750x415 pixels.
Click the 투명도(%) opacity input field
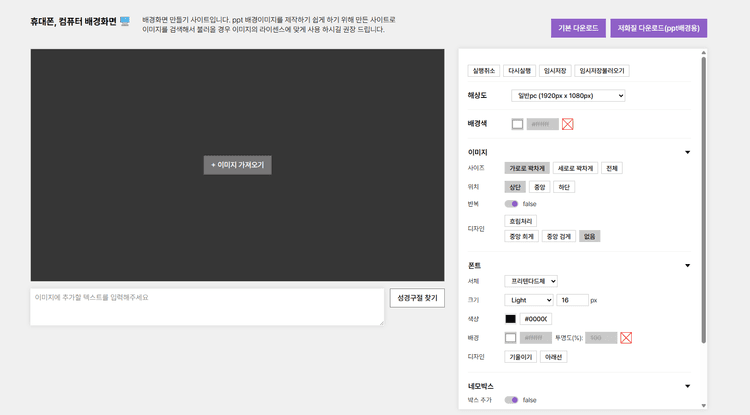pos(601,338)
